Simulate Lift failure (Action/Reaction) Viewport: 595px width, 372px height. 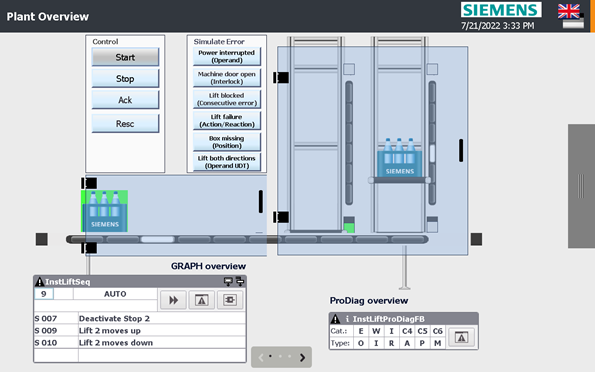click(x=227, y=120)
